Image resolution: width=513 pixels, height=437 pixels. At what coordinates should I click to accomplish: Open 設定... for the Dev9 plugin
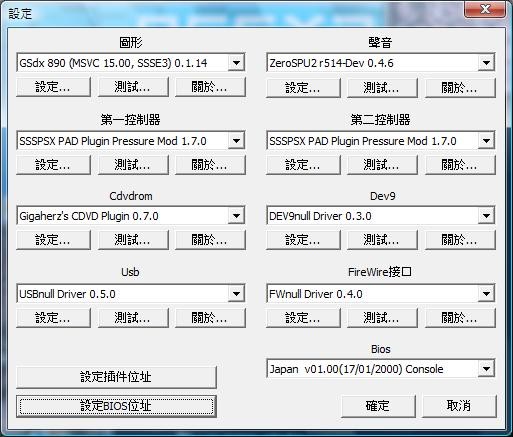click(x=303, y=240)
